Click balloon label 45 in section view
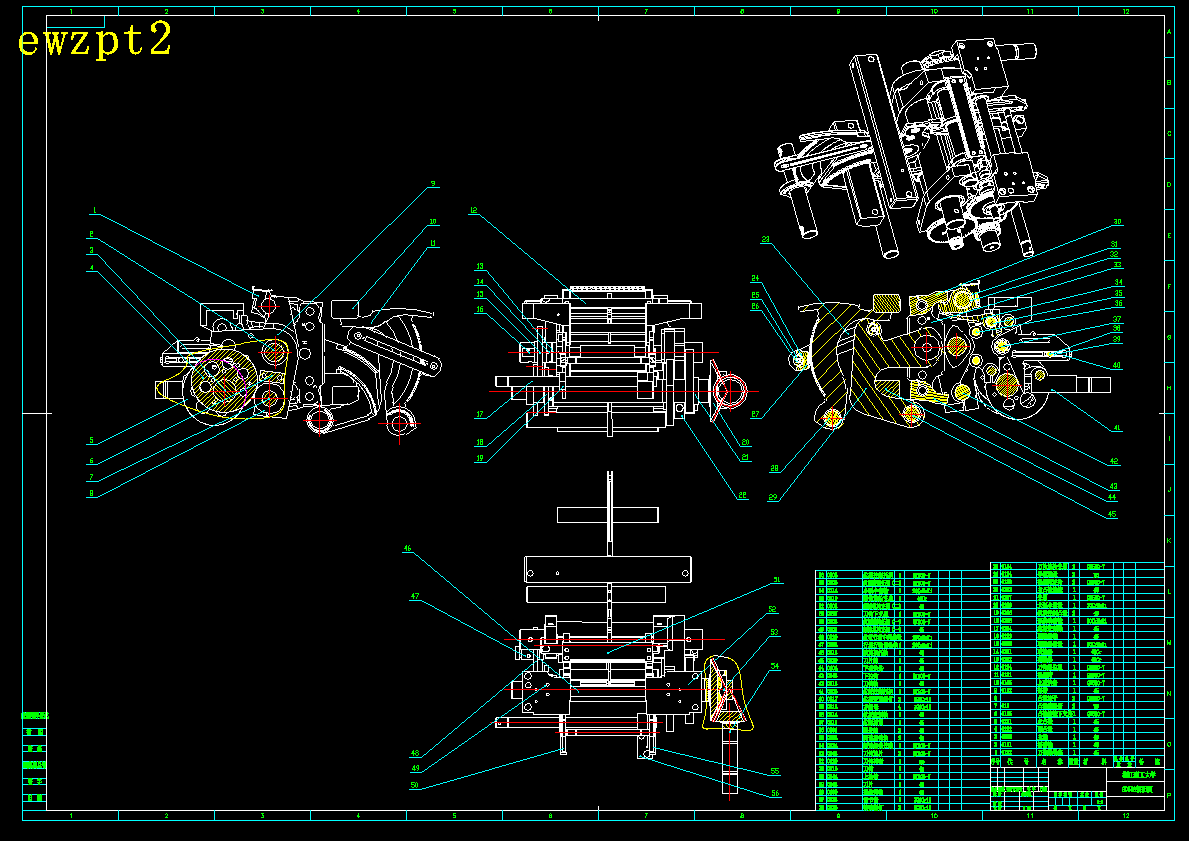The width and height of the screenshot is (1189, 841). point(1112,515)
